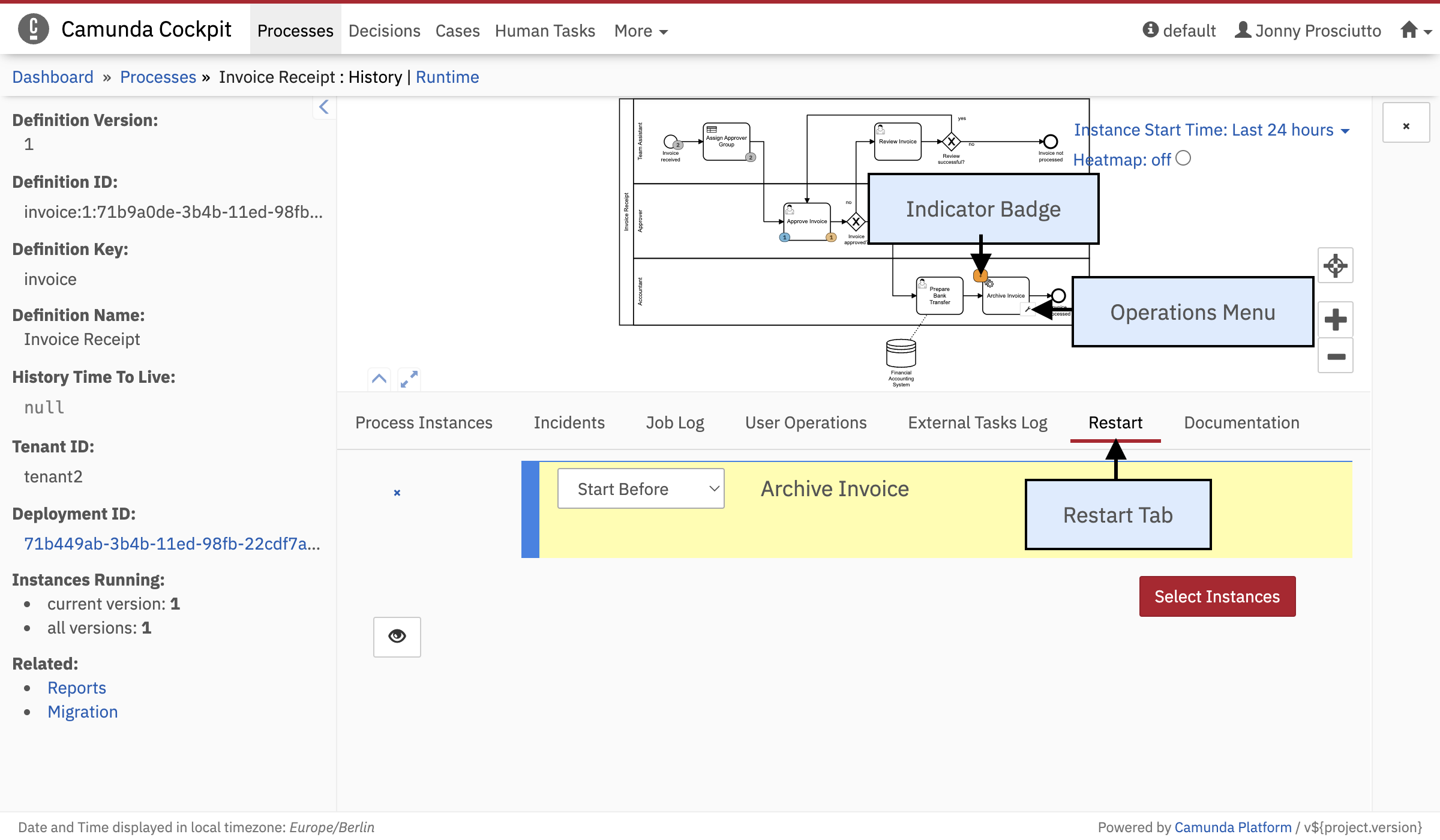Maximize the diagram with expand arrows

coord(409,379)
